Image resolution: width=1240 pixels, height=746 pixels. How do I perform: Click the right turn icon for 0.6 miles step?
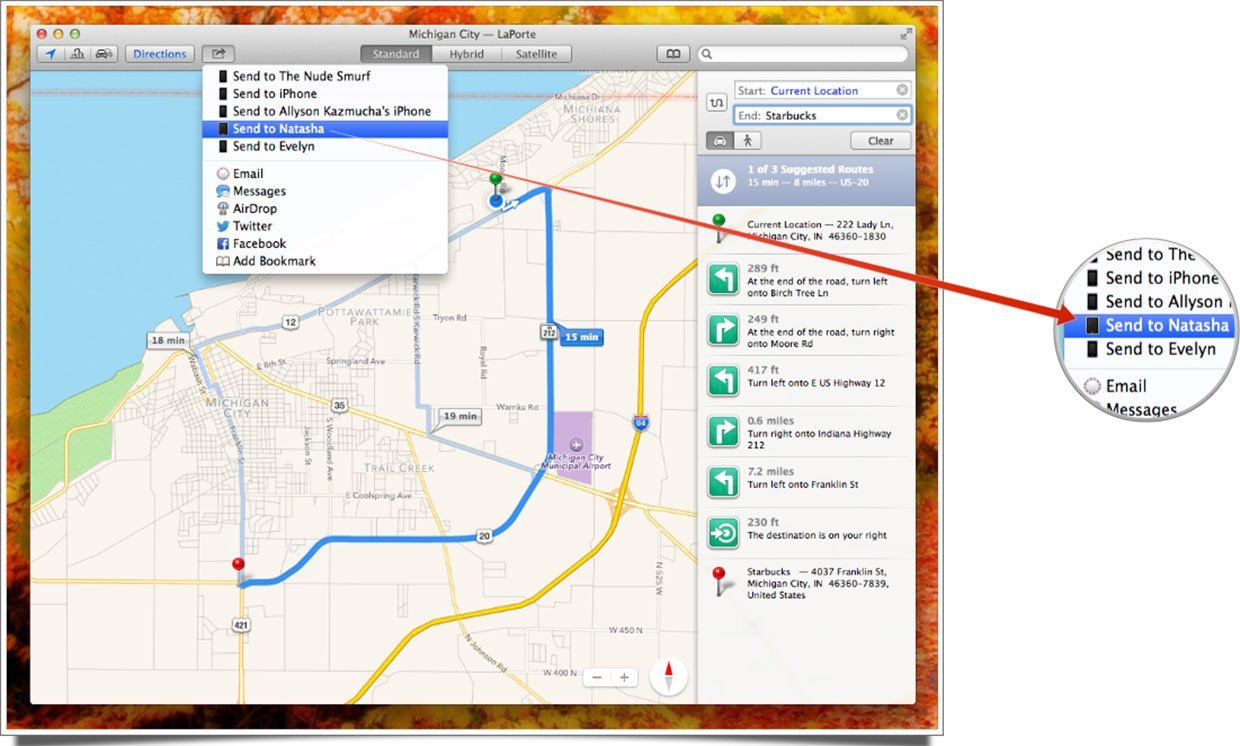(x=723, y=431)
